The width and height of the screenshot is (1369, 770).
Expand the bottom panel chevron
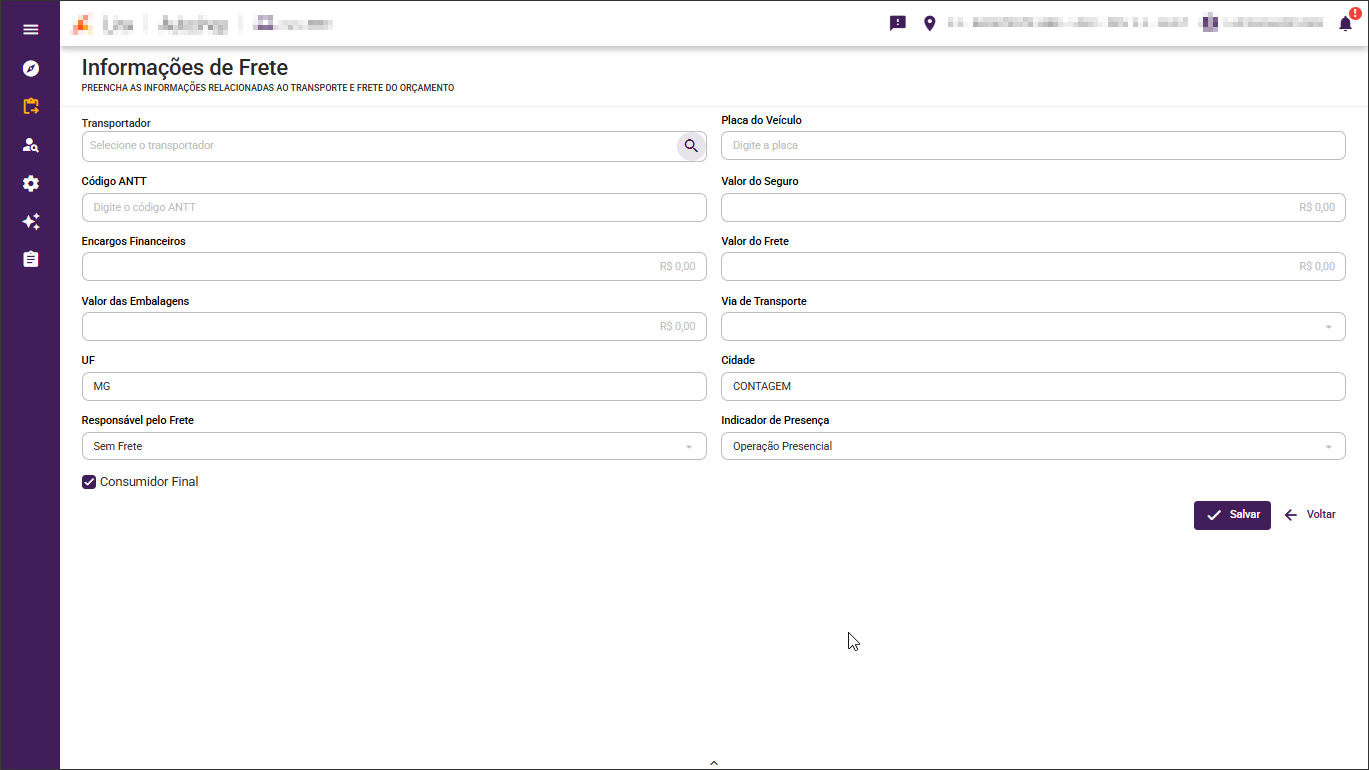[714, 763]
